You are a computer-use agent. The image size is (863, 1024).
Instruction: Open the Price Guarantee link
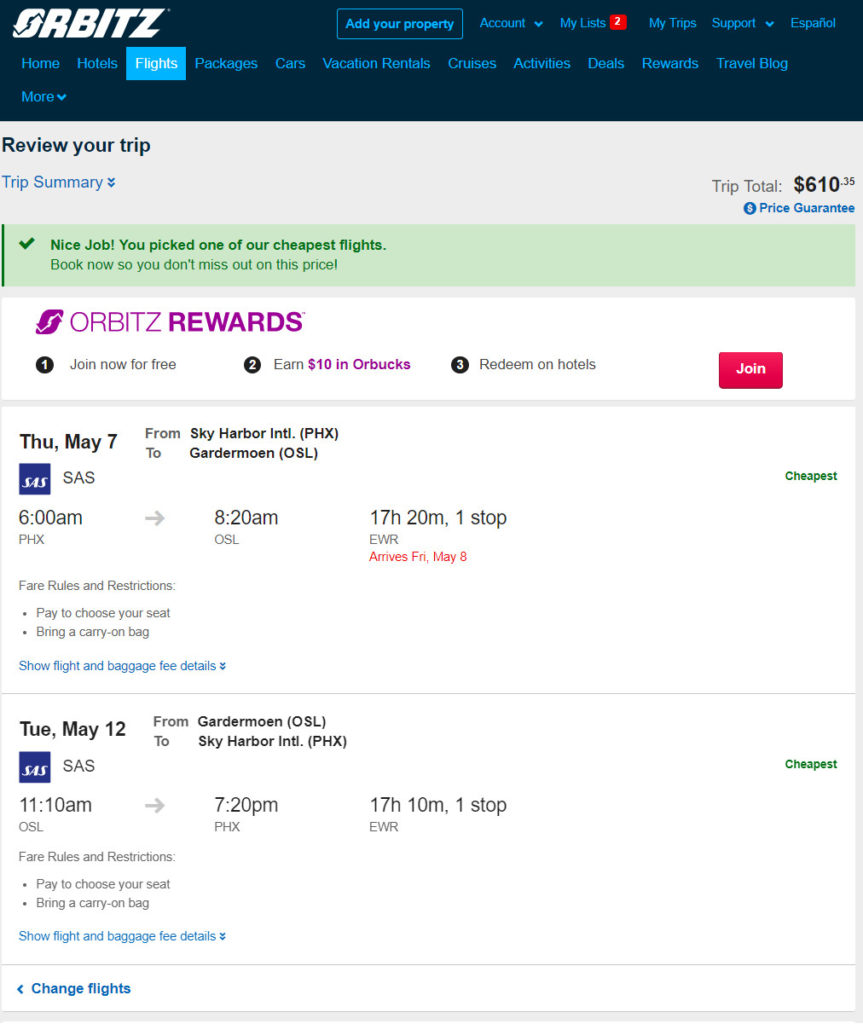click(799, 208)
